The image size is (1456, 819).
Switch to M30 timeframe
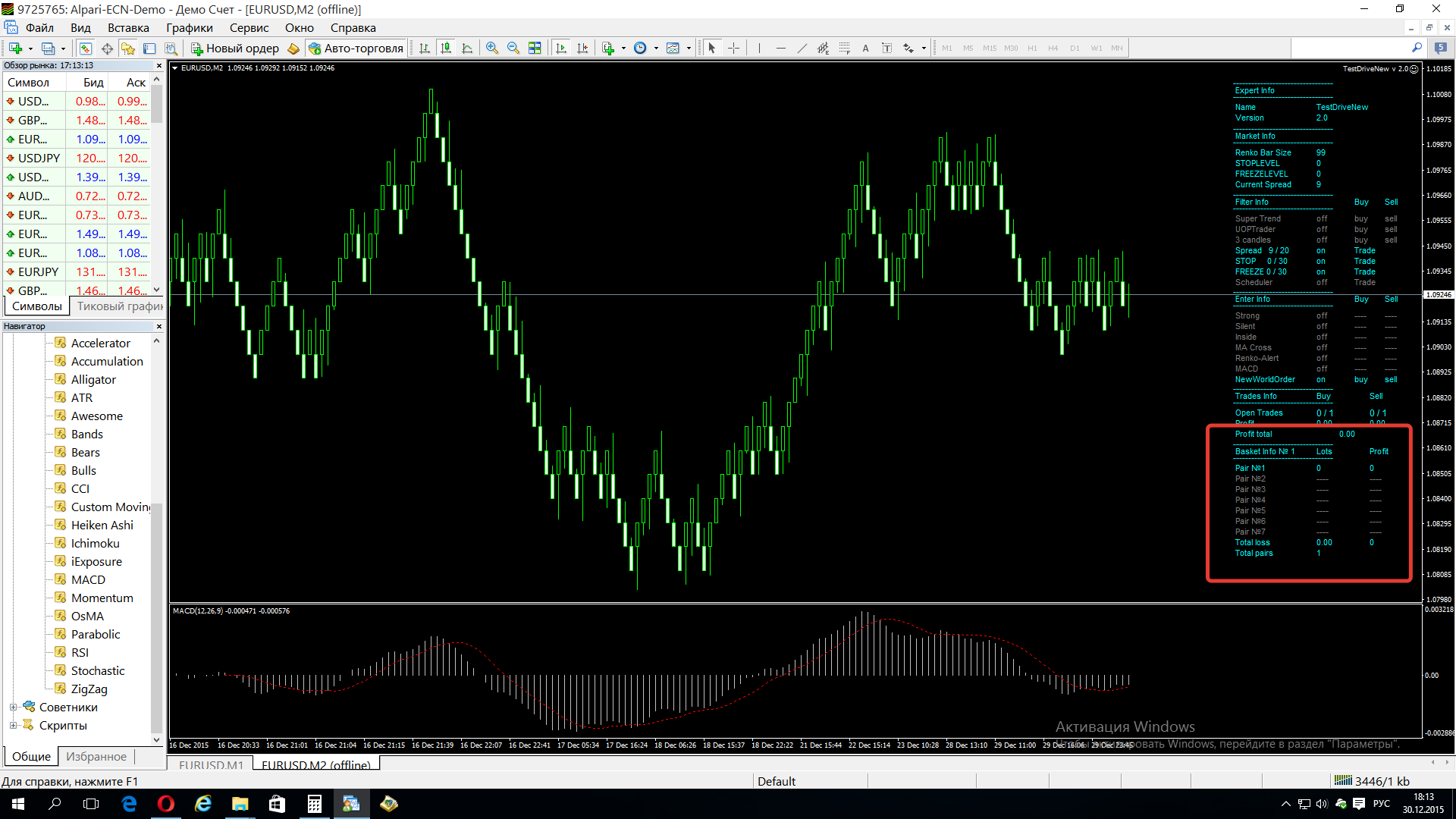1011,48
